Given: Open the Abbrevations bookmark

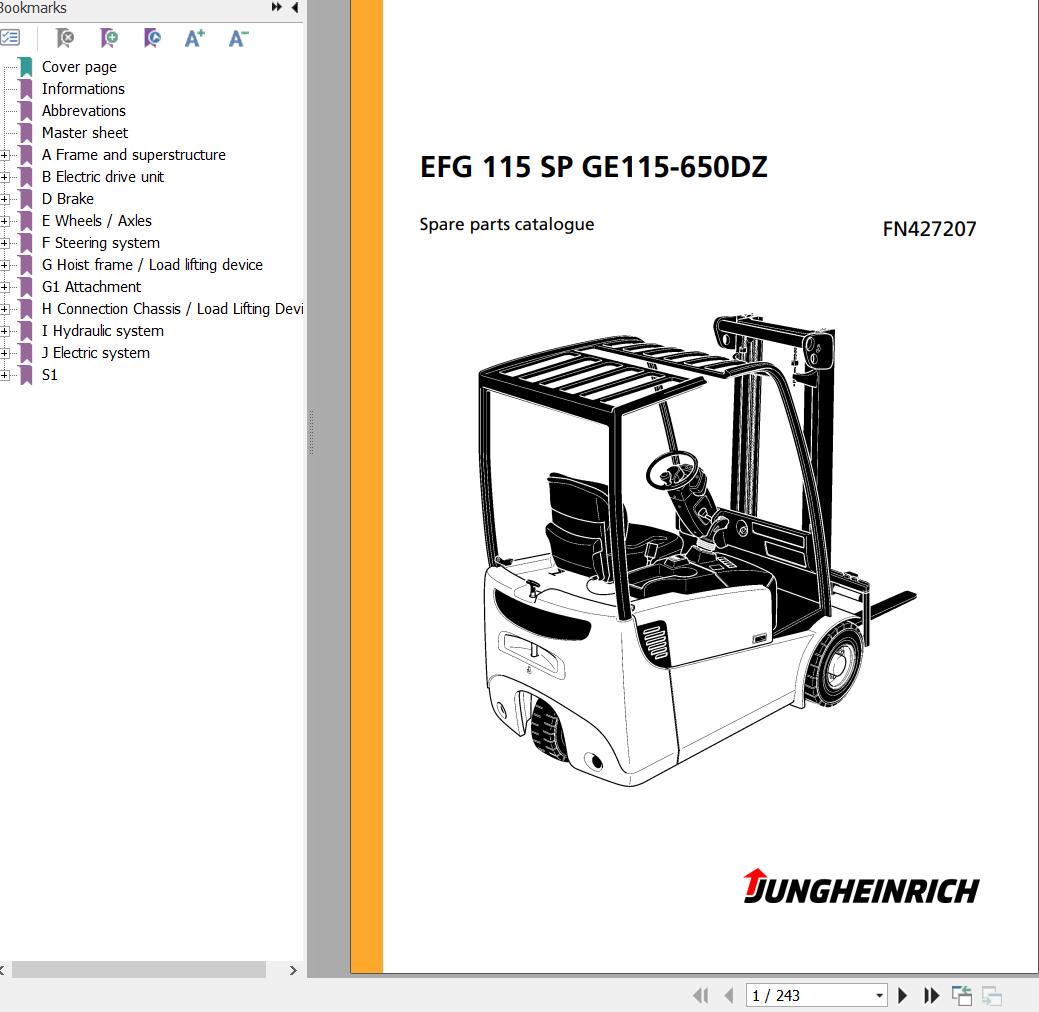Looking at the screenshot, I should [x=83, y=111].
